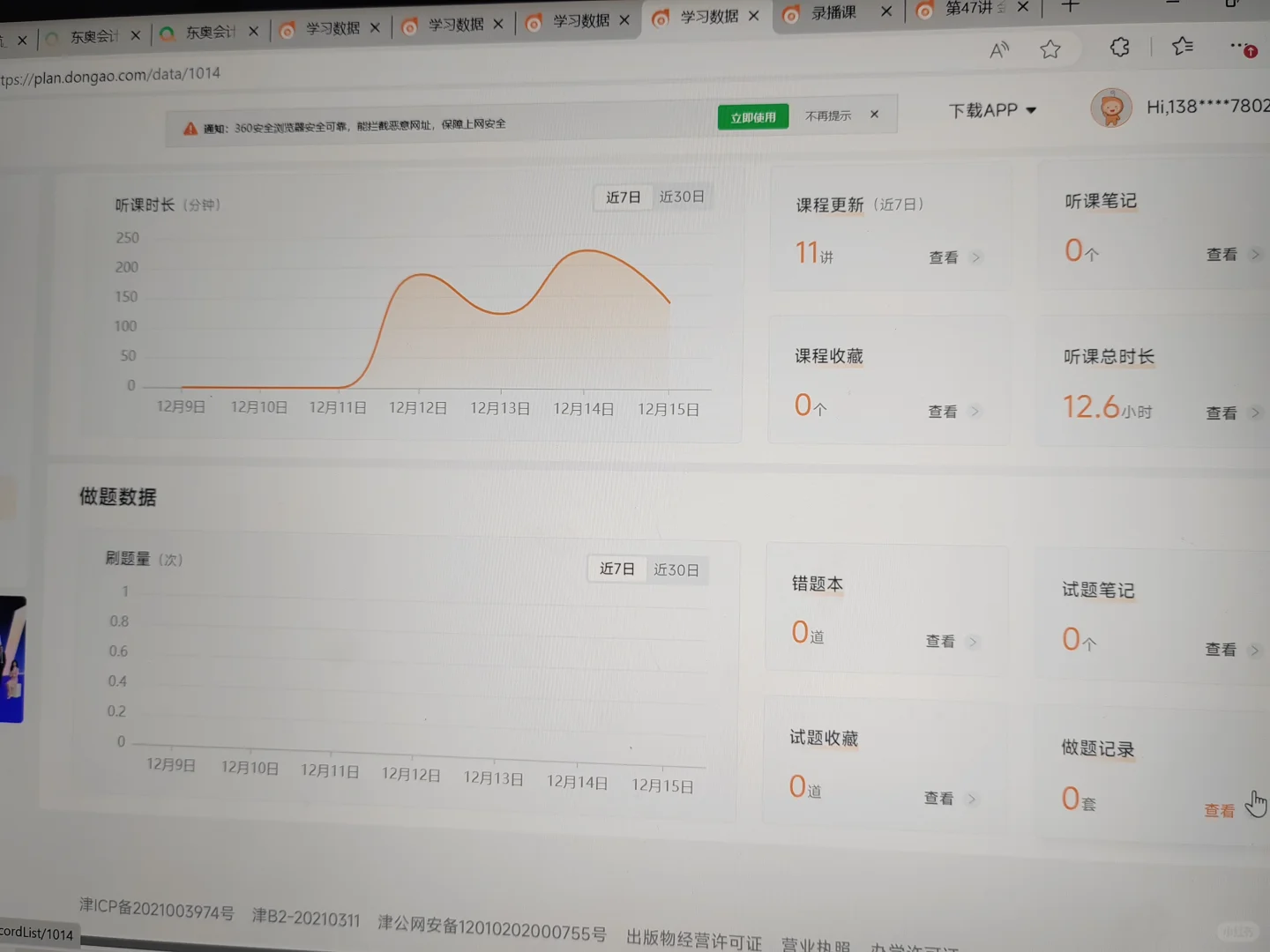Image resolution: width=1270 pixels, height=952 pixels.
Task: Click the 津B2-20210311 footer link
Action: click(x=306, y=918)
